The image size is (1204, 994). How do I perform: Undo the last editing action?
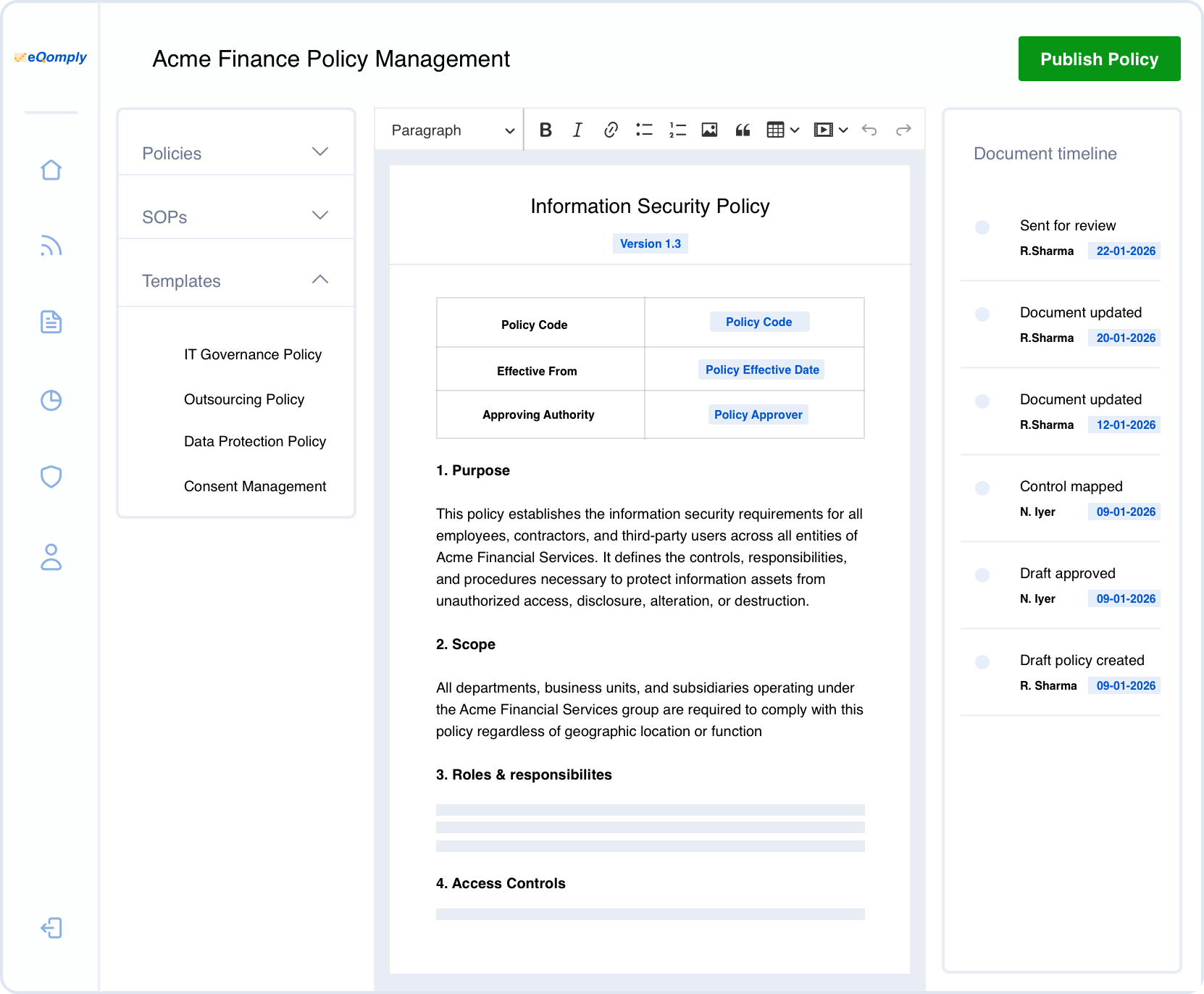click(869, 130)
